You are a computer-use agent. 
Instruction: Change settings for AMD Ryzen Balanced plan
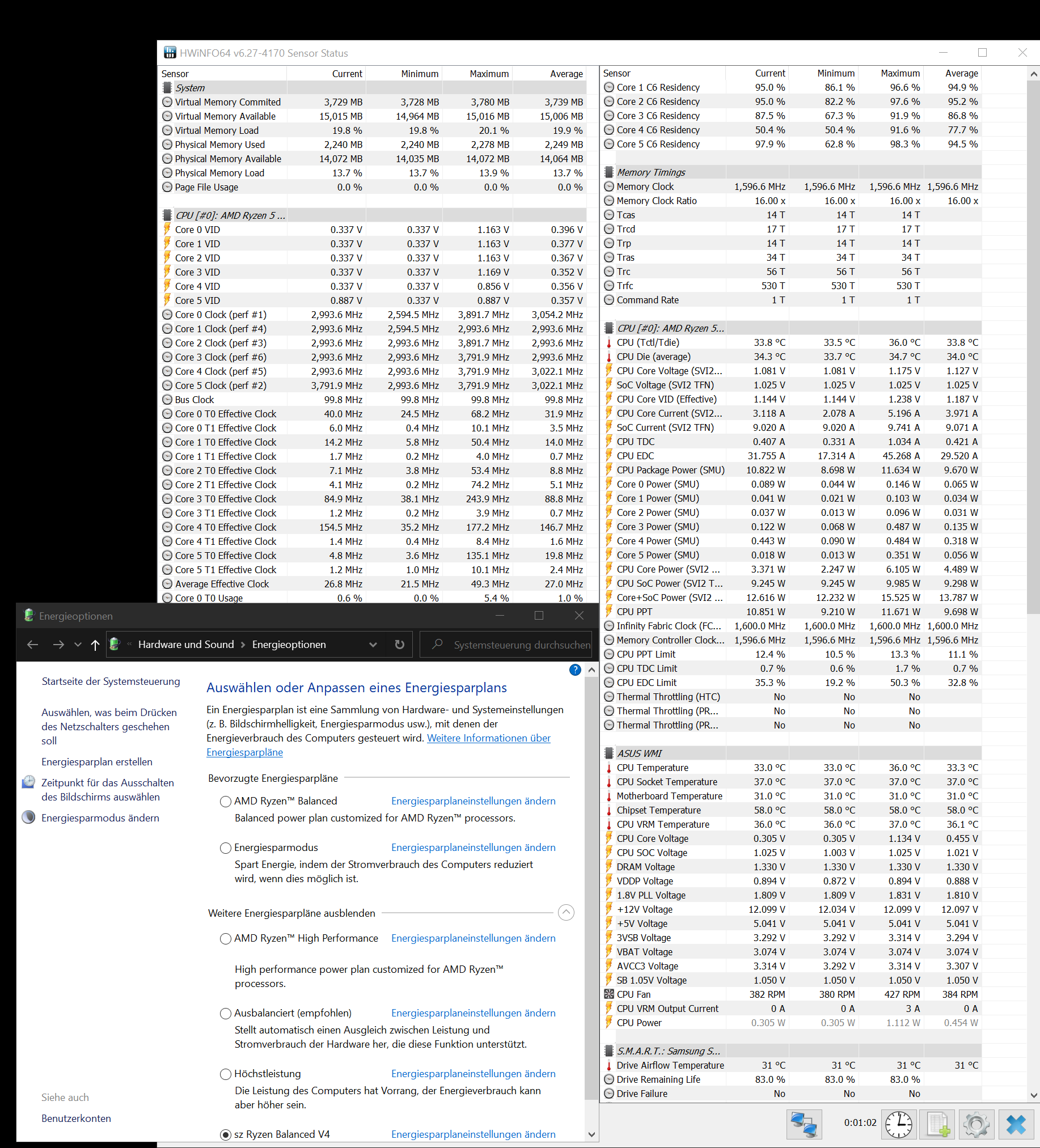(474, 800)
